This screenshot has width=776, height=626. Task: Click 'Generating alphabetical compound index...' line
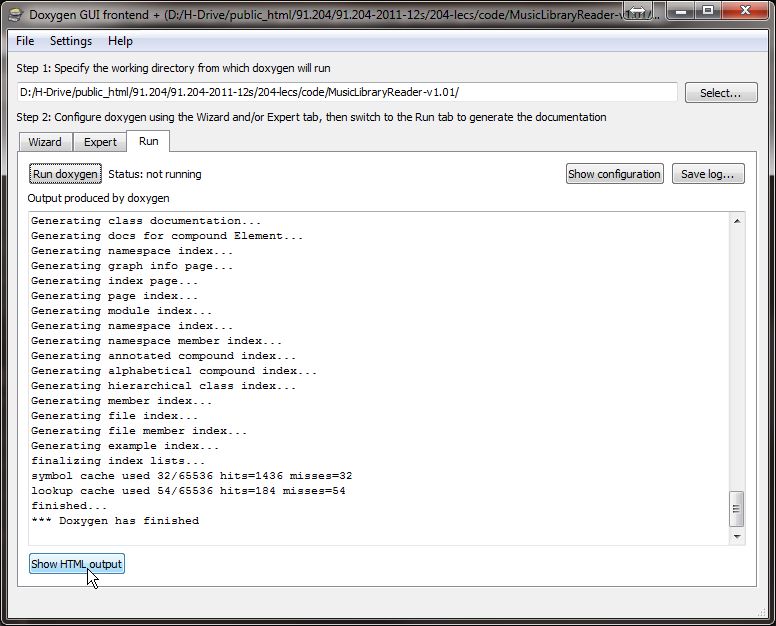(174, 371)
